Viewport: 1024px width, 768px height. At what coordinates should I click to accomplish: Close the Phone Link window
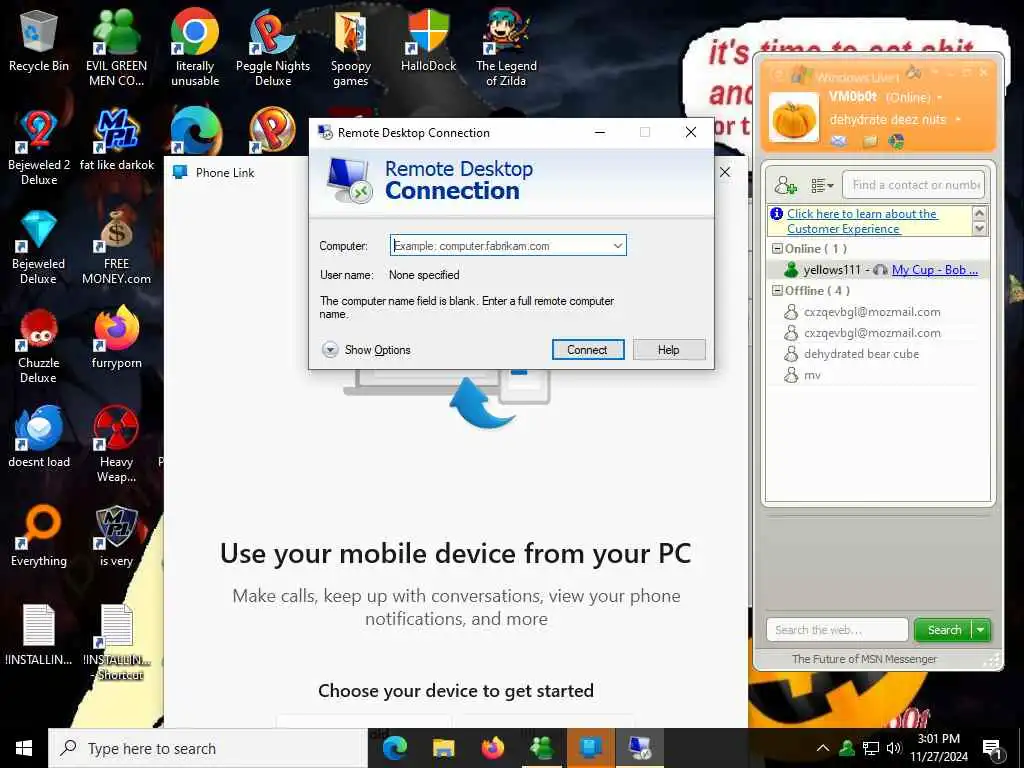(725, 172)
